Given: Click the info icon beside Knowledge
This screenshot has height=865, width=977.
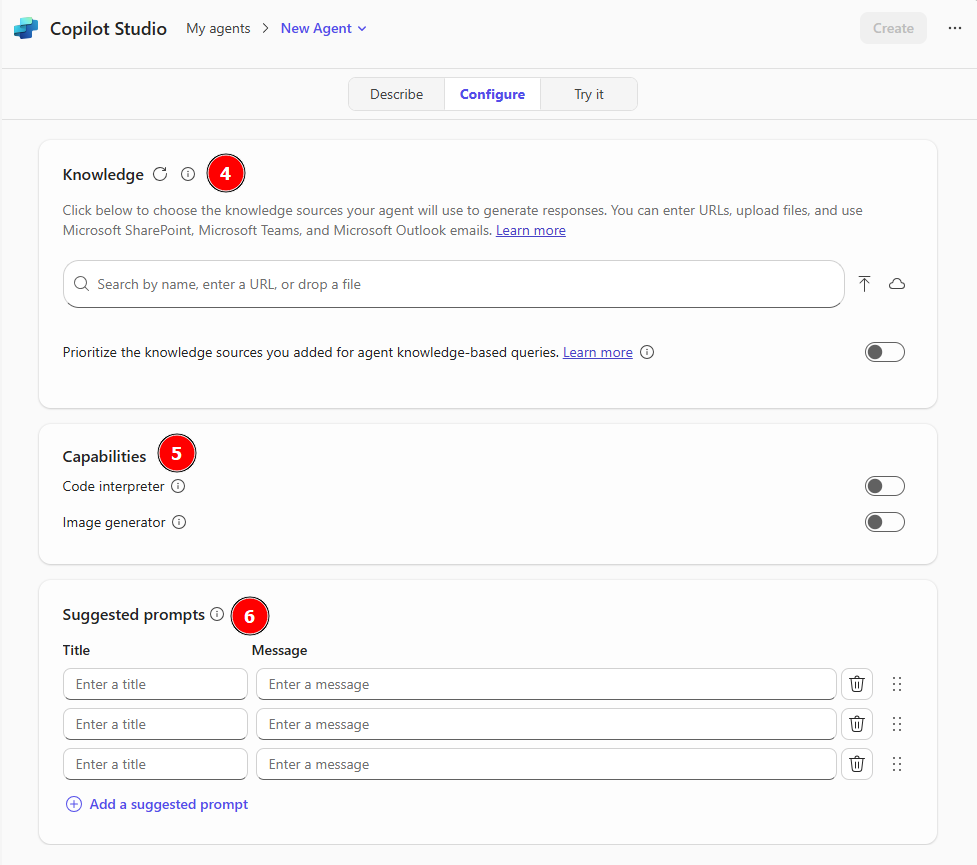Looking at the screenshot, I should point(188,174).
